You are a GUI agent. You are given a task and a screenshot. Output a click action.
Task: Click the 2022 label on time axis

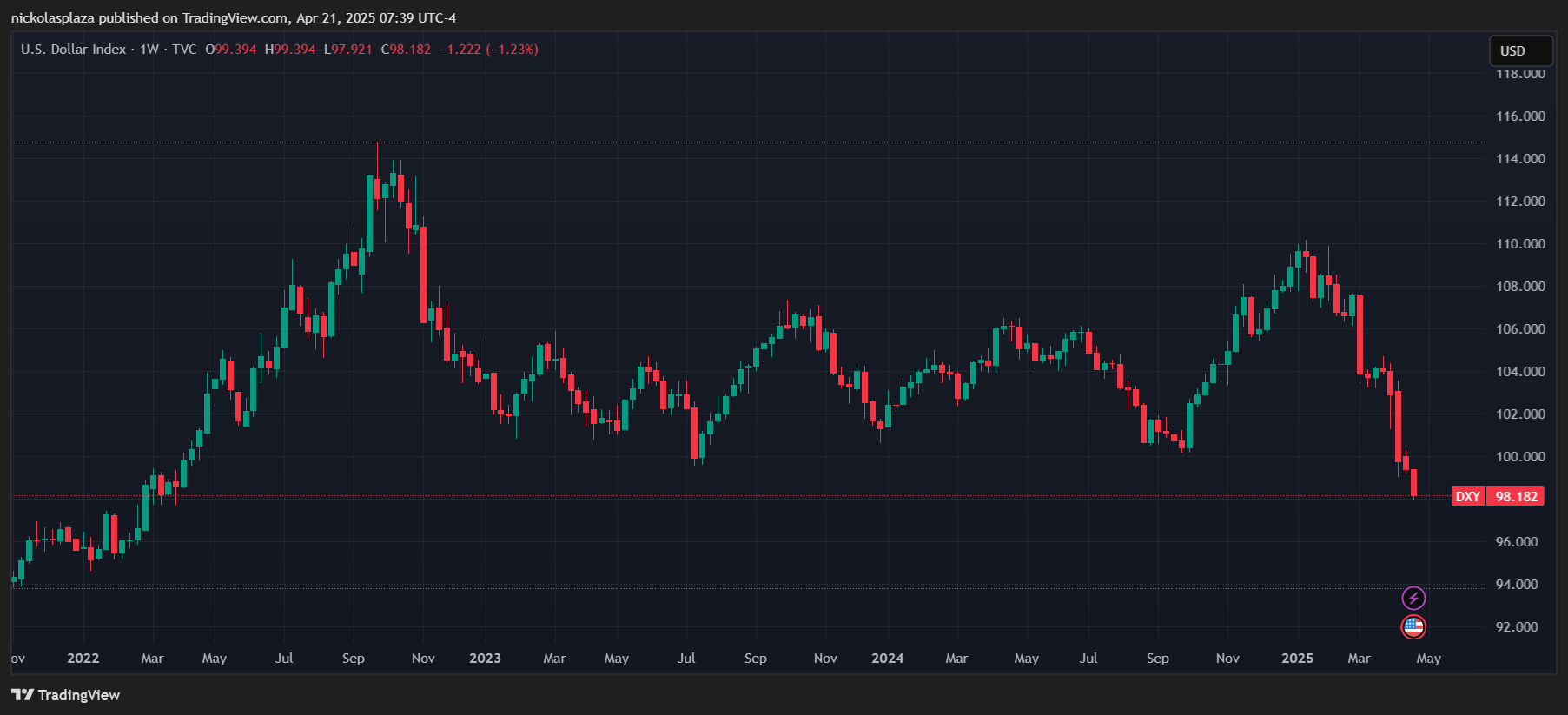click(x=83, y=659)
